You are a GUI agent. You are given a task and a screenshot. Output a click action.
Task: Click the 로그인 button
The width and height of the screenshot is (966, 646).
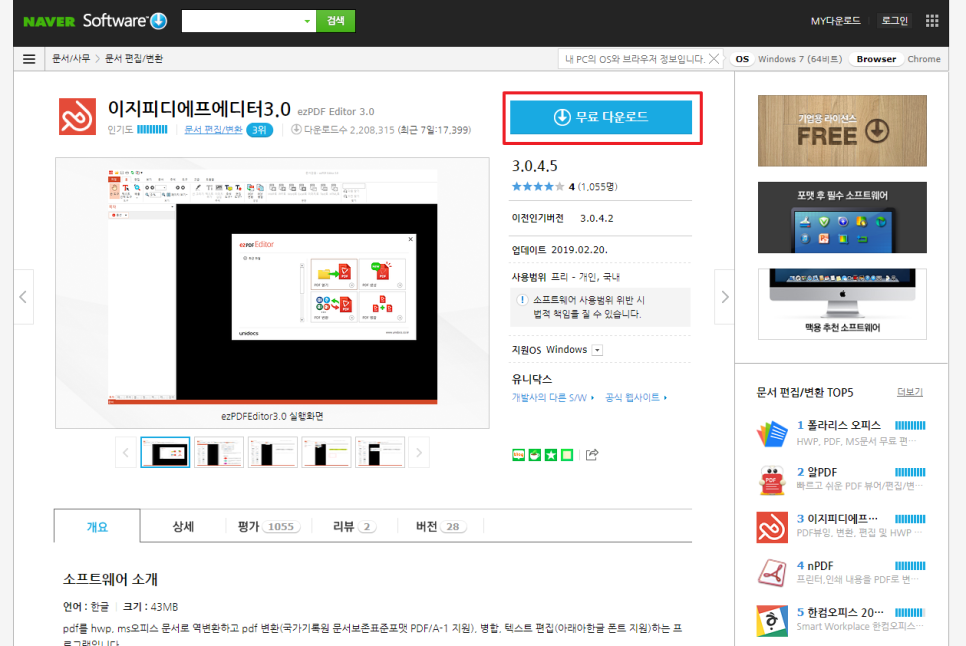(895, 21)
